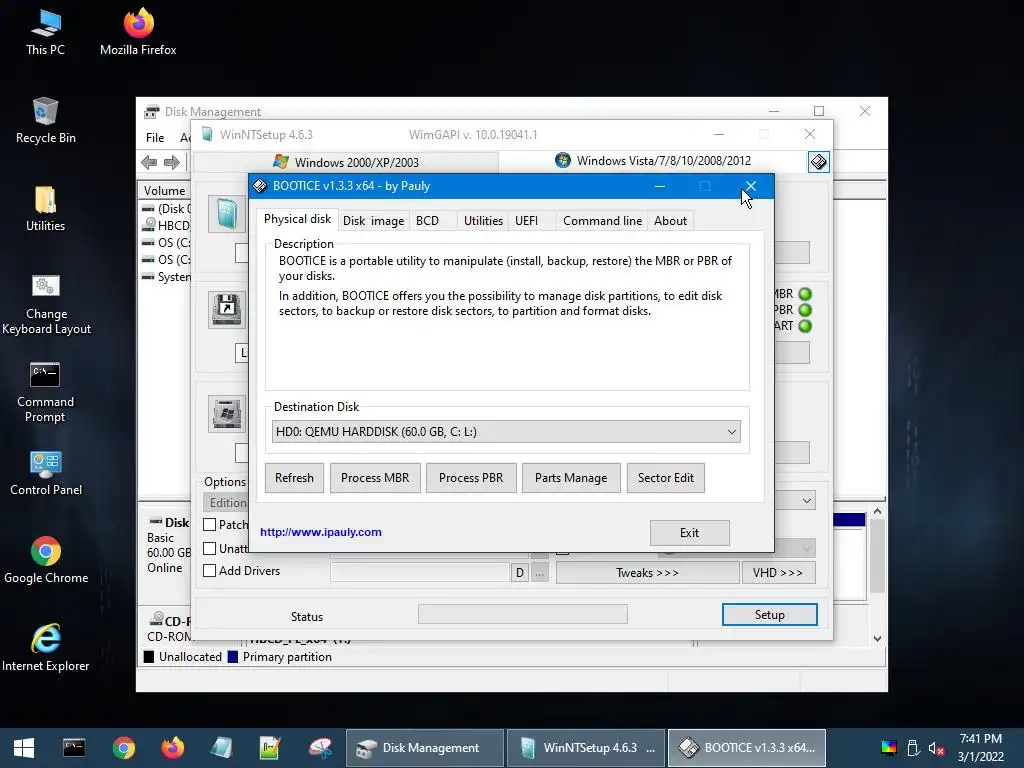Click Disk Management back arrow
Viewport: 1024px width, 768px height.
[149, 162]
